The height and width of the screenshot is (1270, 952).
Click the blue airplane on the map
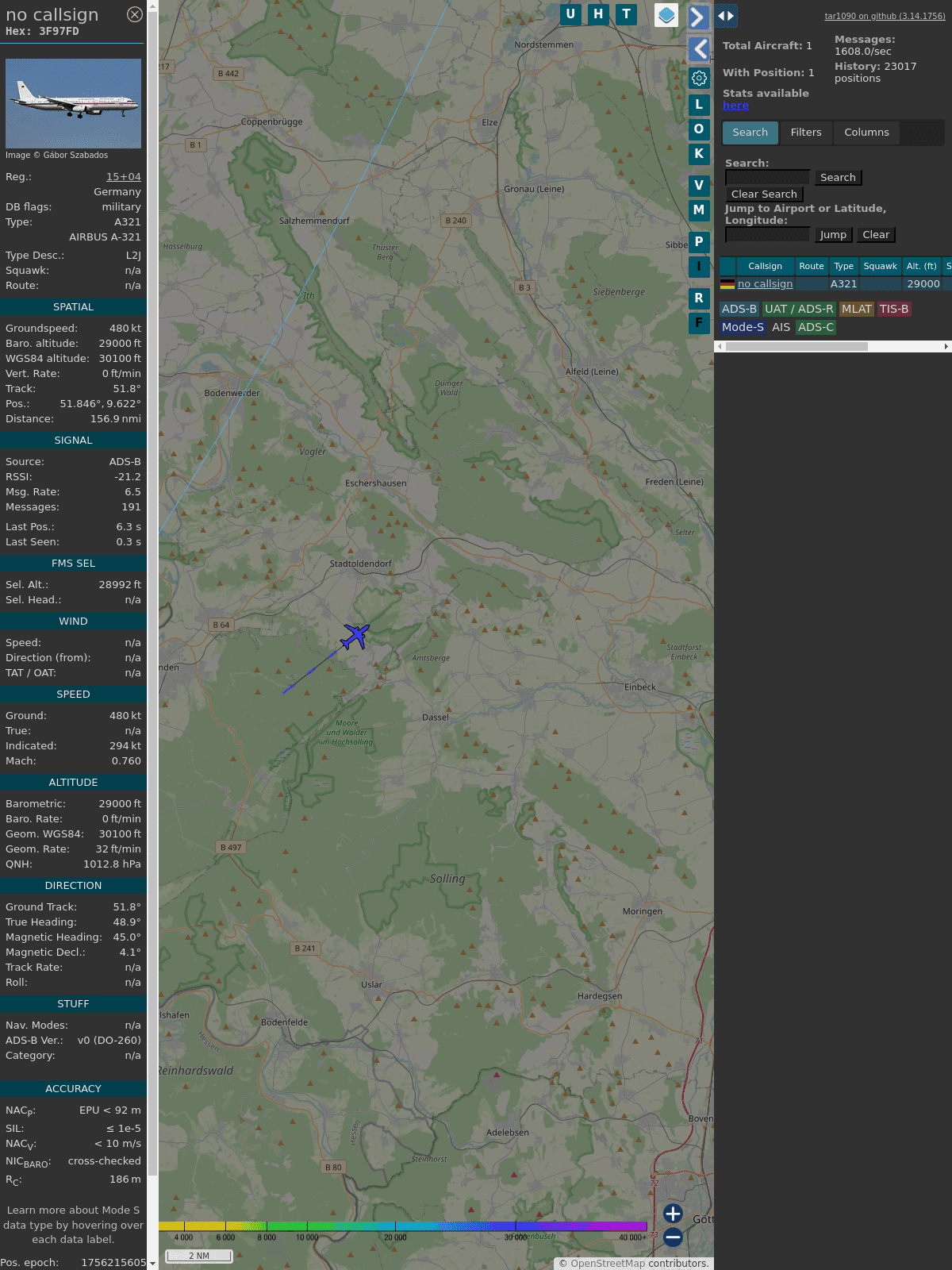pos(355,636)
